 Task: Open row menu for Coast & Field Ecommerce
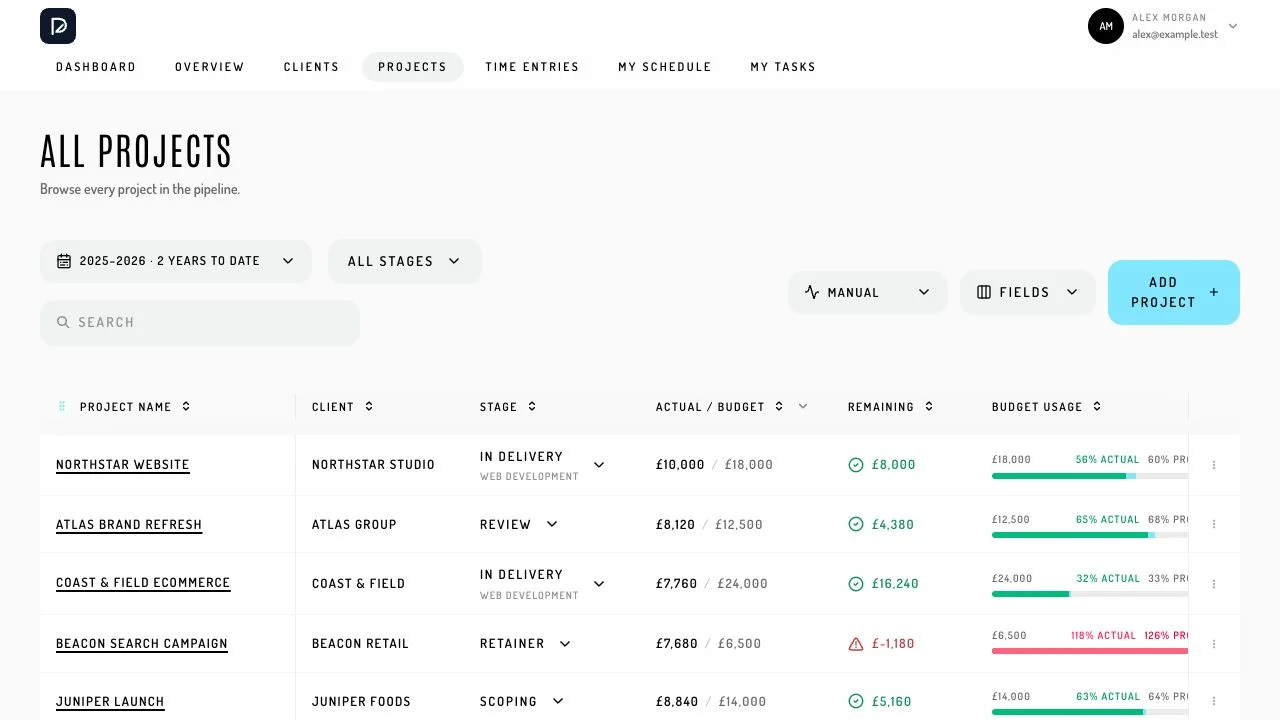click(x=1214, y=584)
